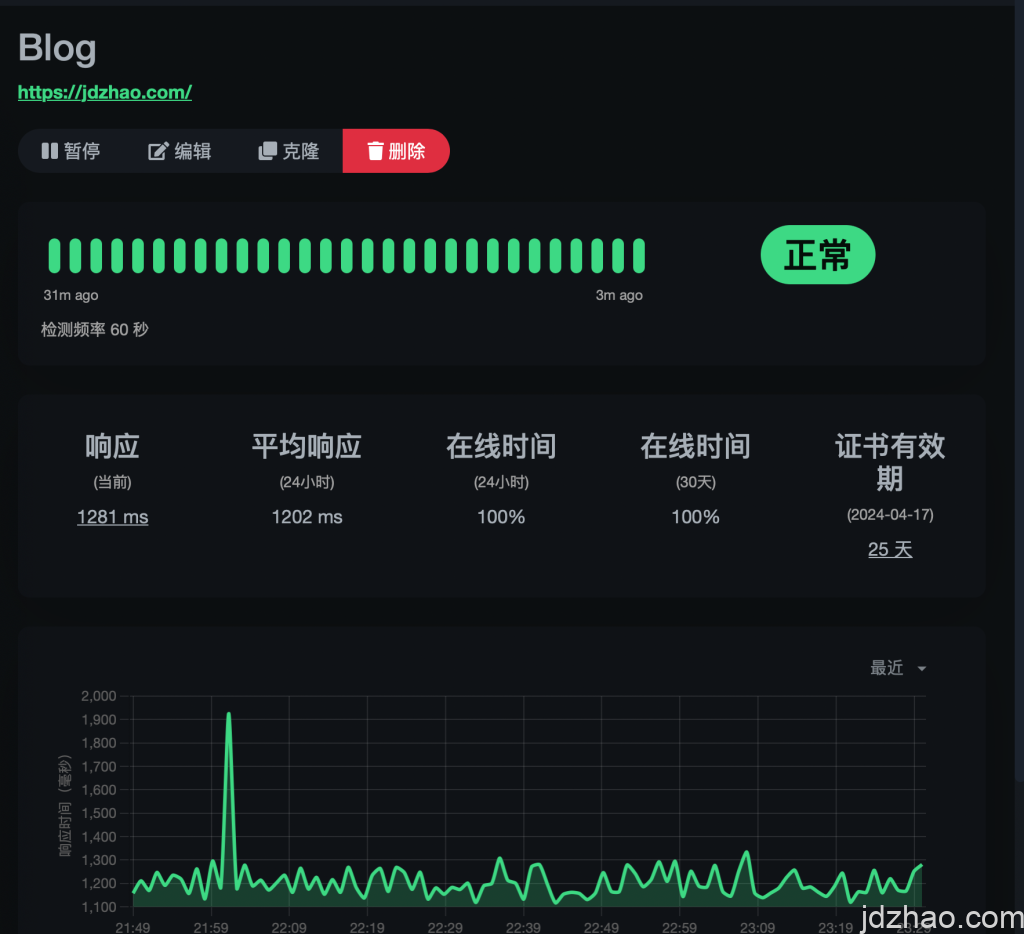Expand the 最近 chart range dropdown
This screenshot has height=934, width=1024.
[898, 668]
